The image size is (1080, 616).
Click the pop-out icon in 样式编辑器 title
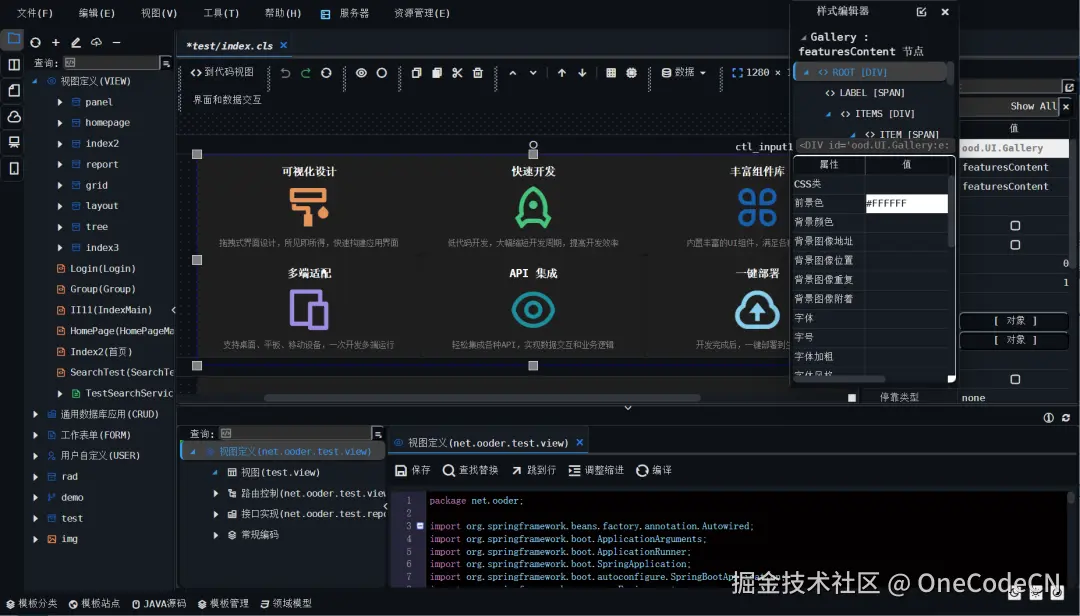coord(922,12)
